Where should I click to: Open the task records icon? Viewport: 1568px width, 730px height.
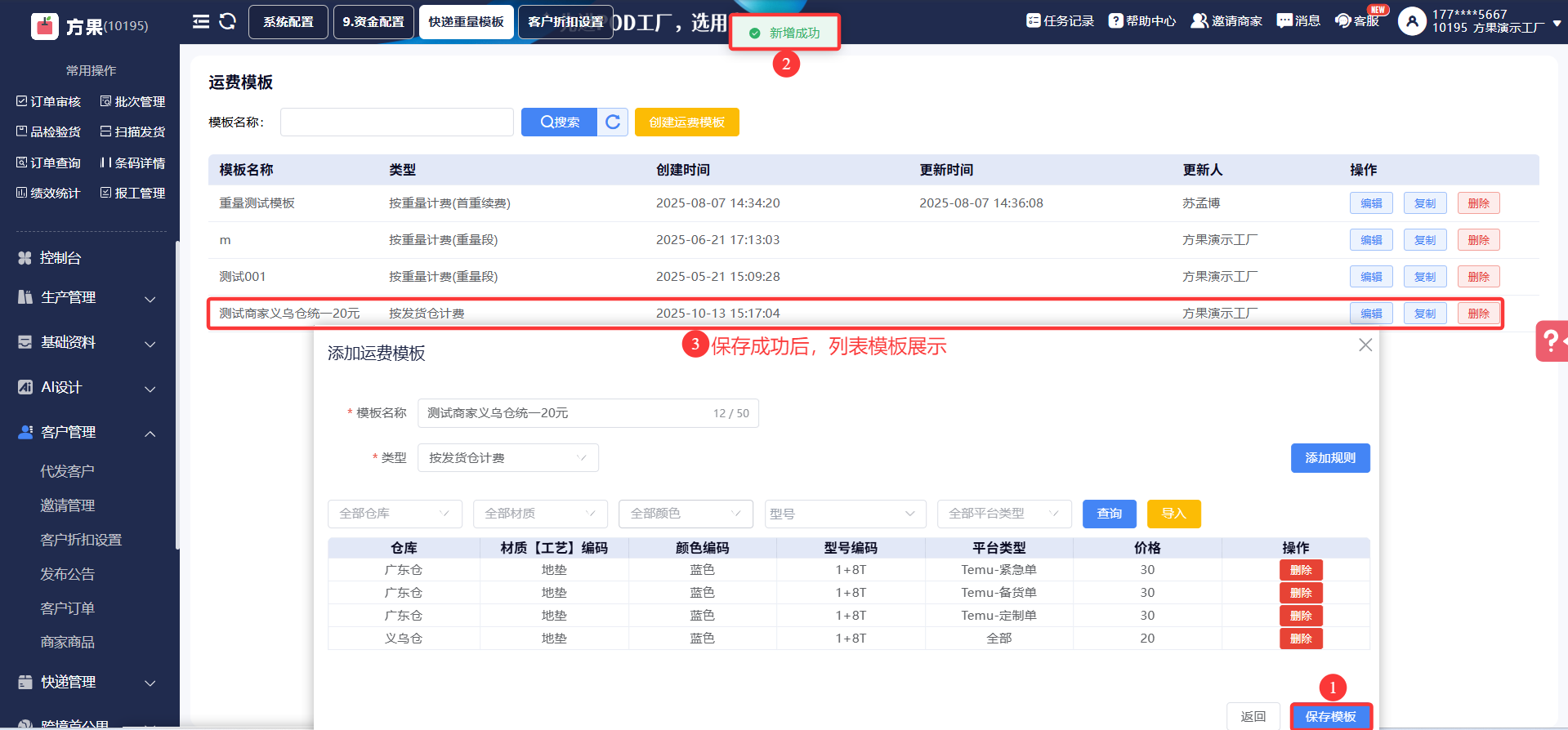point(1034,20)
